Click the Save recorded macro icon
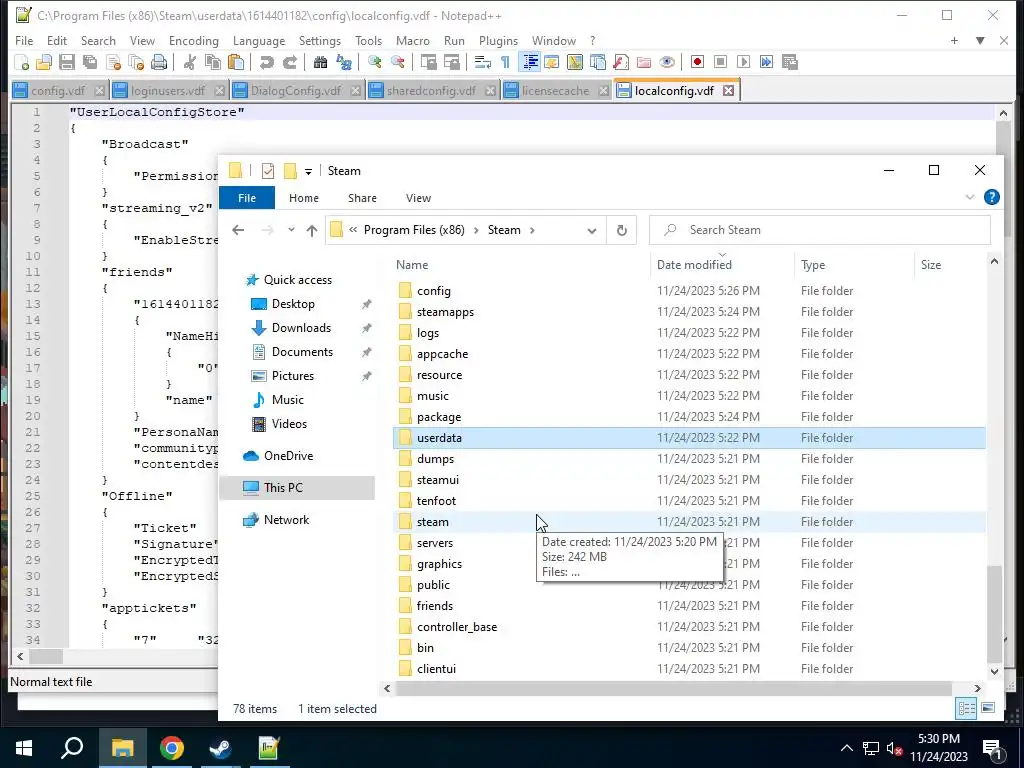Viewport: 1024px width, 768px height. [790, 62]
